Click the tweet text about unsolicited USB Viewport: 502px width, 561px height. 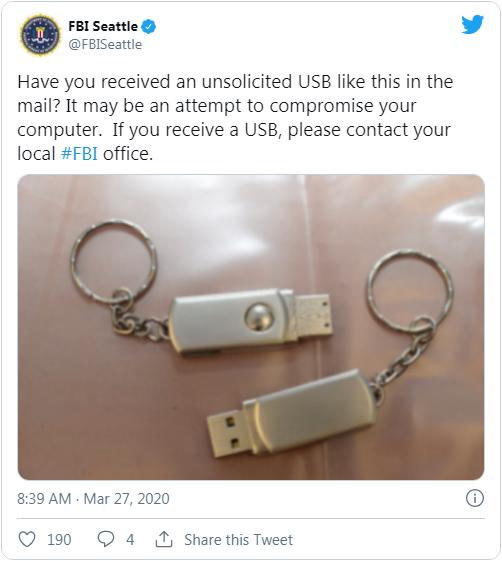tap(235, 118)
